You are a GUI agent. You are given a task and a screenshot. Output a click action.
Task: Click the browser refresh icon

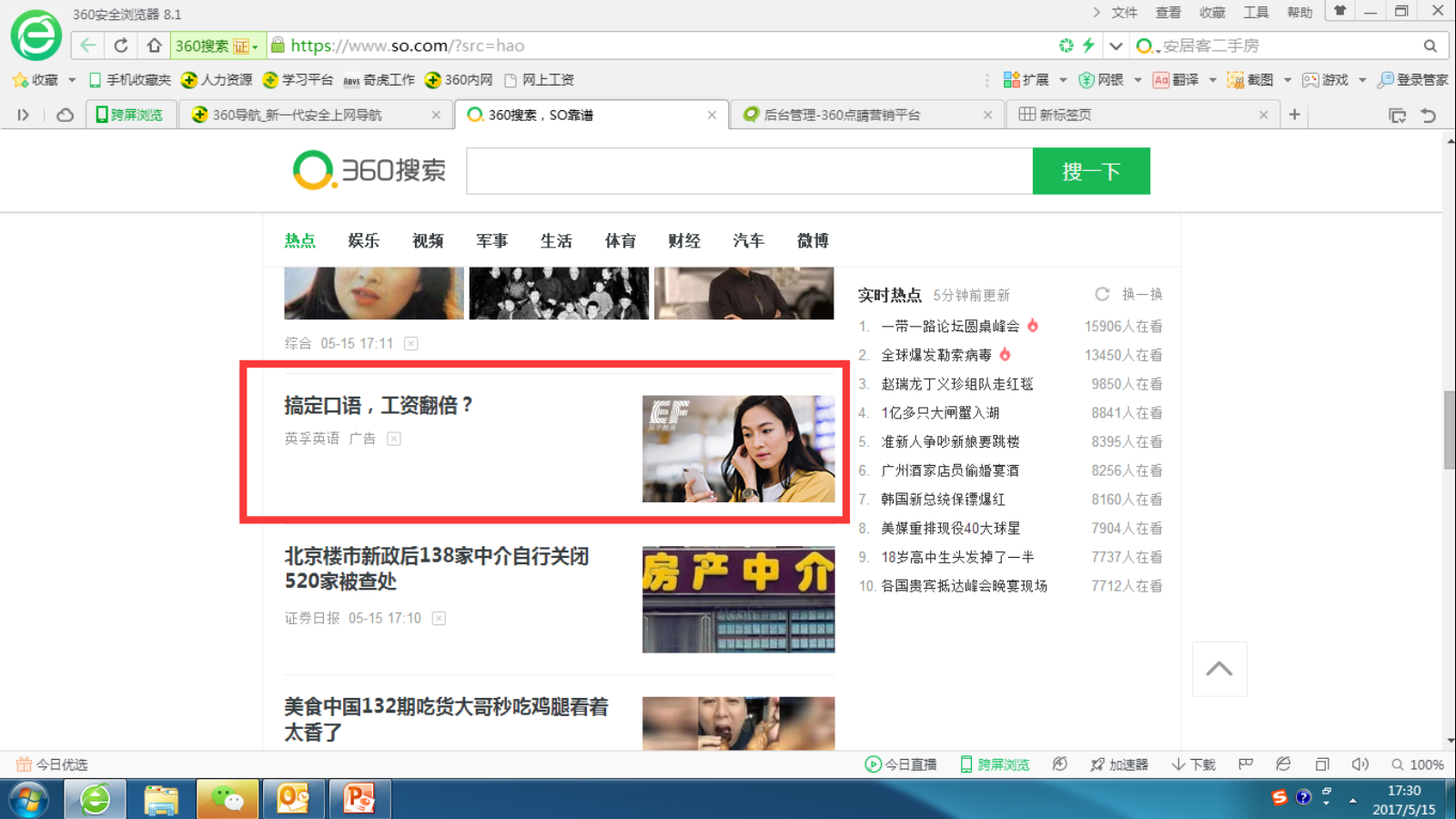[x=121, y=45]
